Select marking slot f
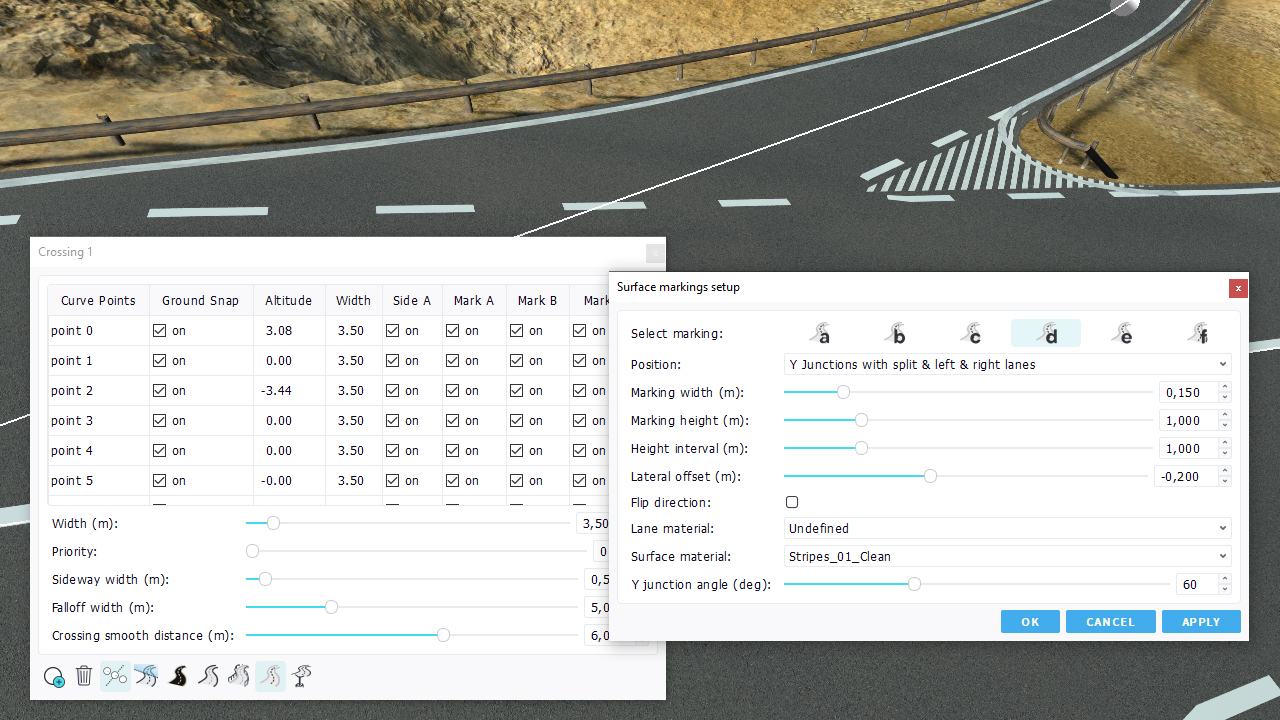 1198,333
